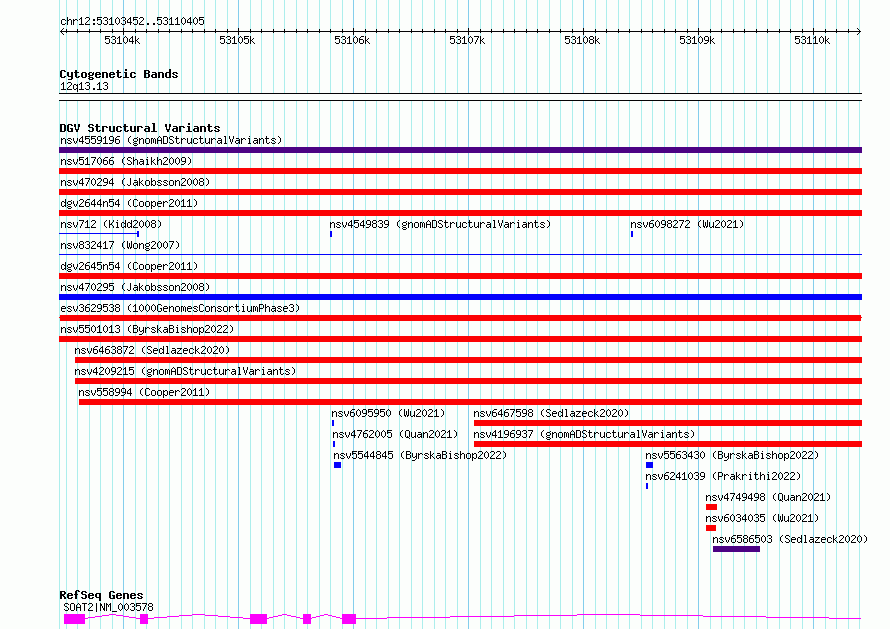Screen dimensions: 890x629
Task: Select the red nsv4196937 gnomAD variant bar
Action: click(667, 444)
